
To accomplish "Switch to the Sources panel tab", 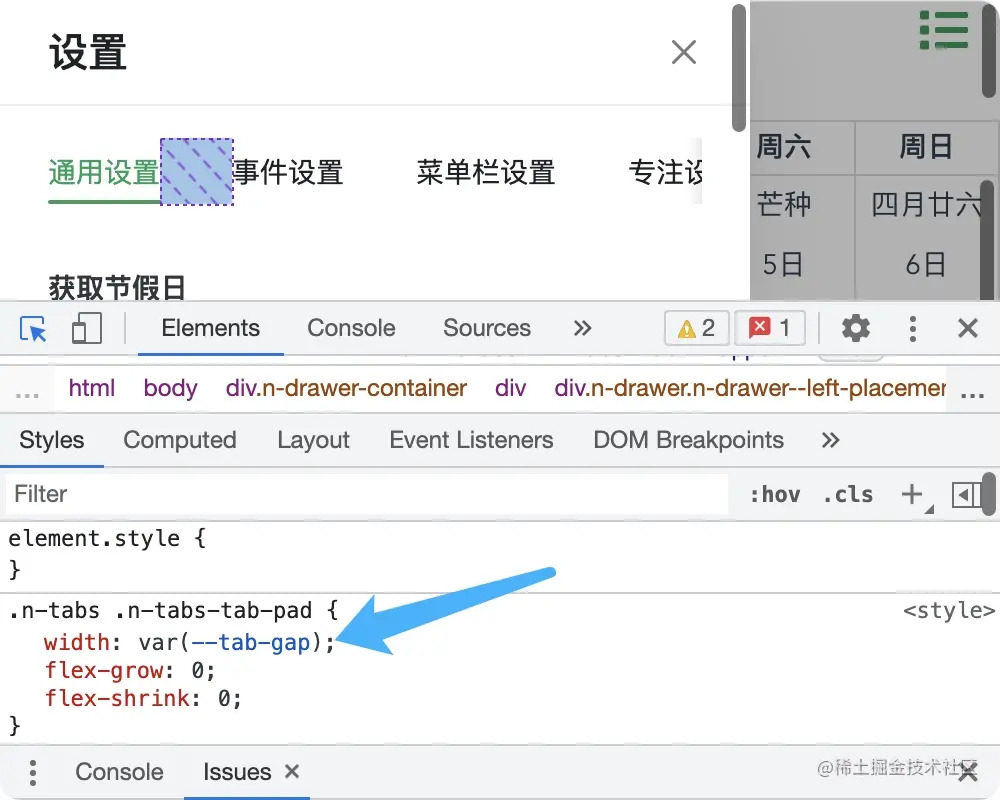I will 487,328.
